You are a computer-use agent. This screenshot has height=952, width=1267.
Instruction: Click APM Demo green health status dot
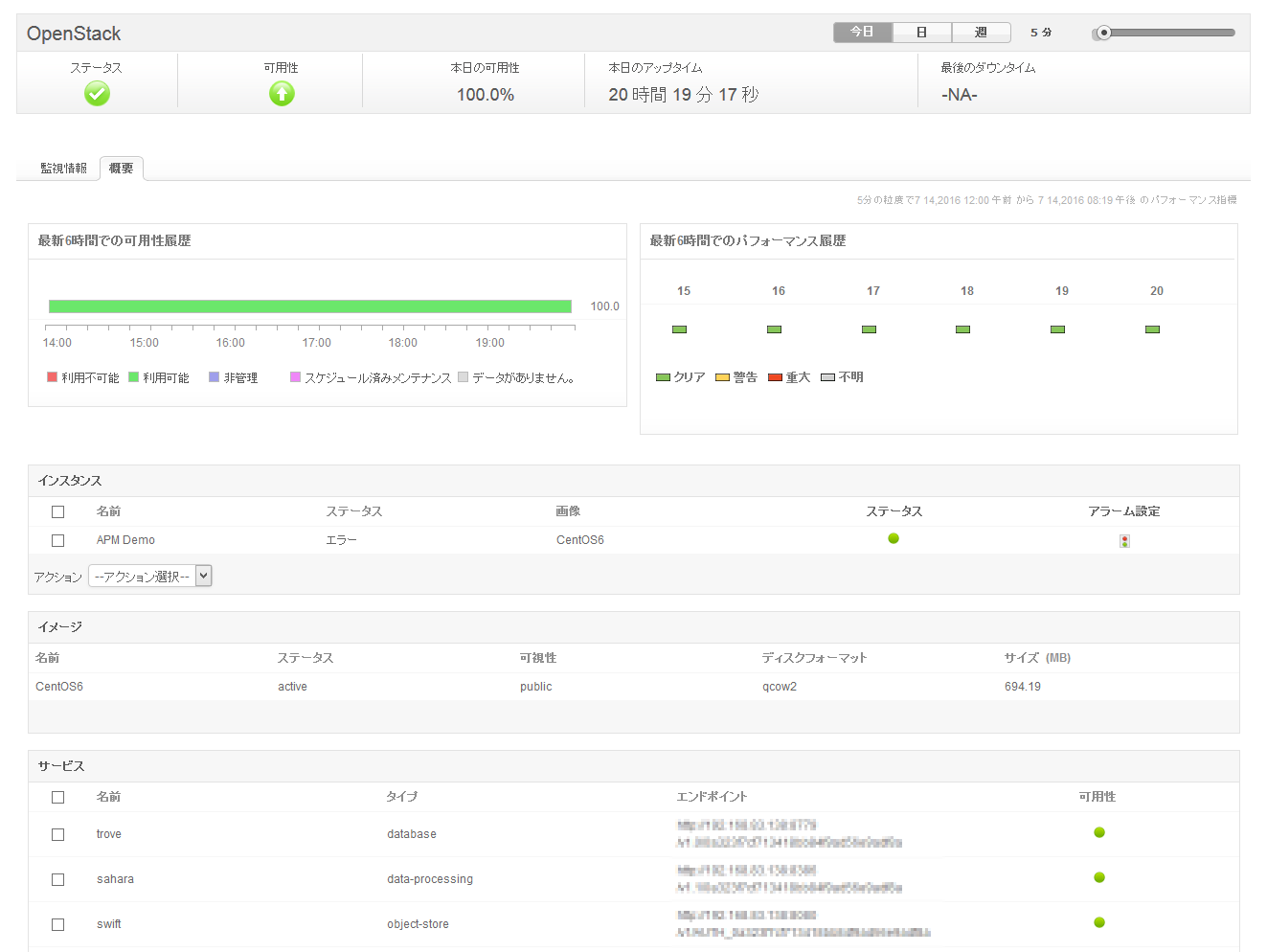[894, 538]
